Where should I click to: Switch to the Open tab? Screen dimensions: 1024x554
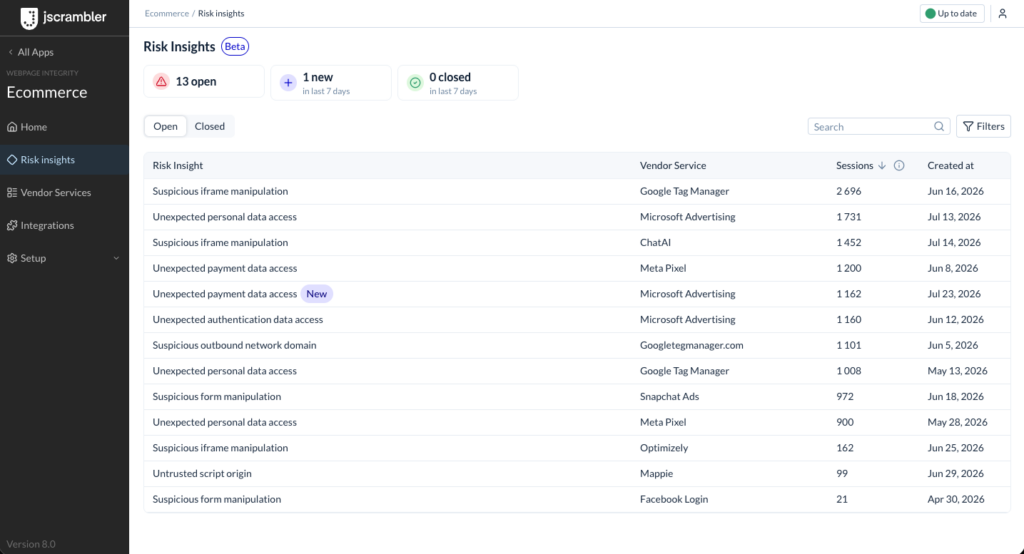165,126
